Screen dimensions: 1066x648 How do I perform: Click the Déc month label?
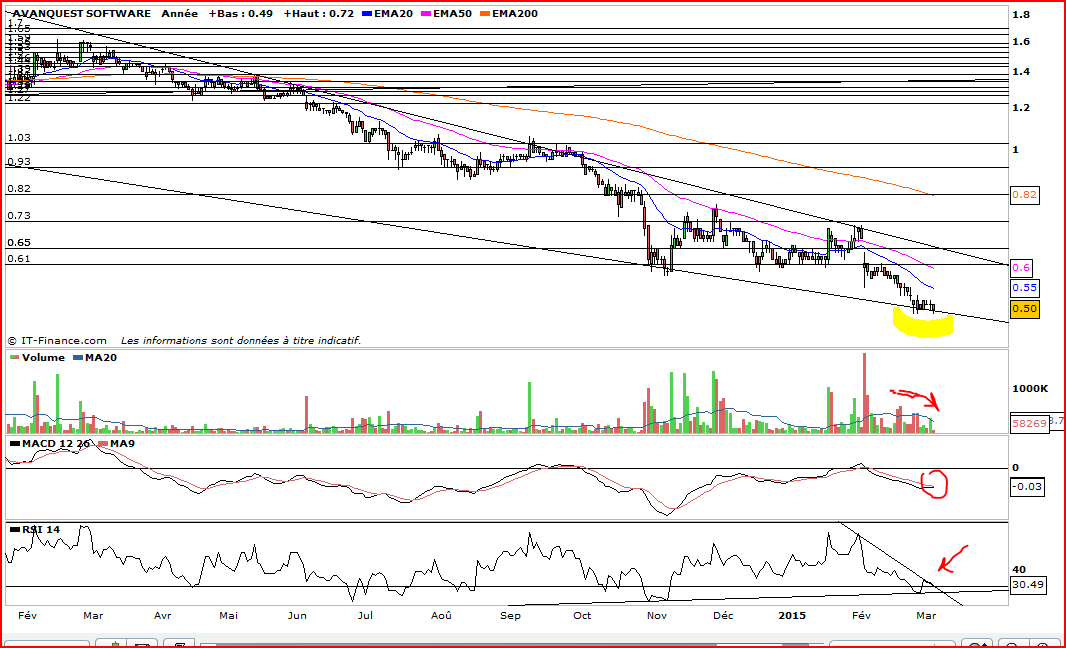(723, 615)
